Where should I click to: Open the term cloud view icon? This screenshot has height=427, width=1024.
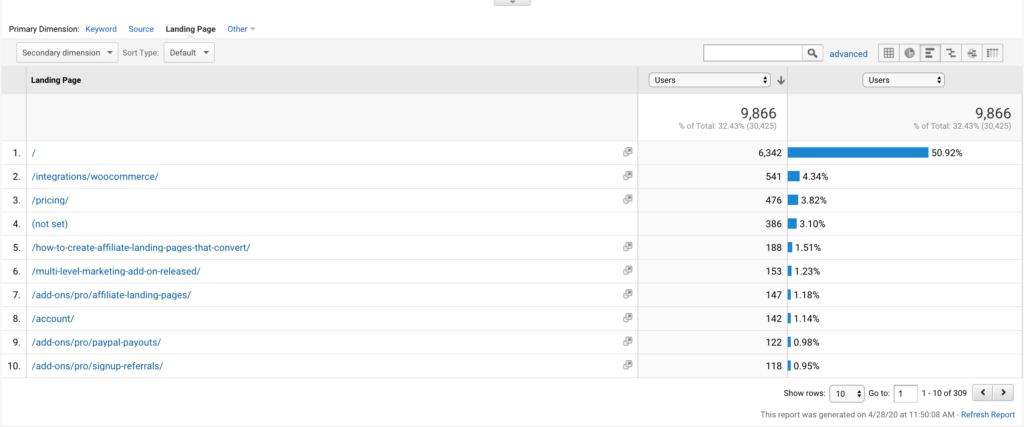click(x=972, y=53)
